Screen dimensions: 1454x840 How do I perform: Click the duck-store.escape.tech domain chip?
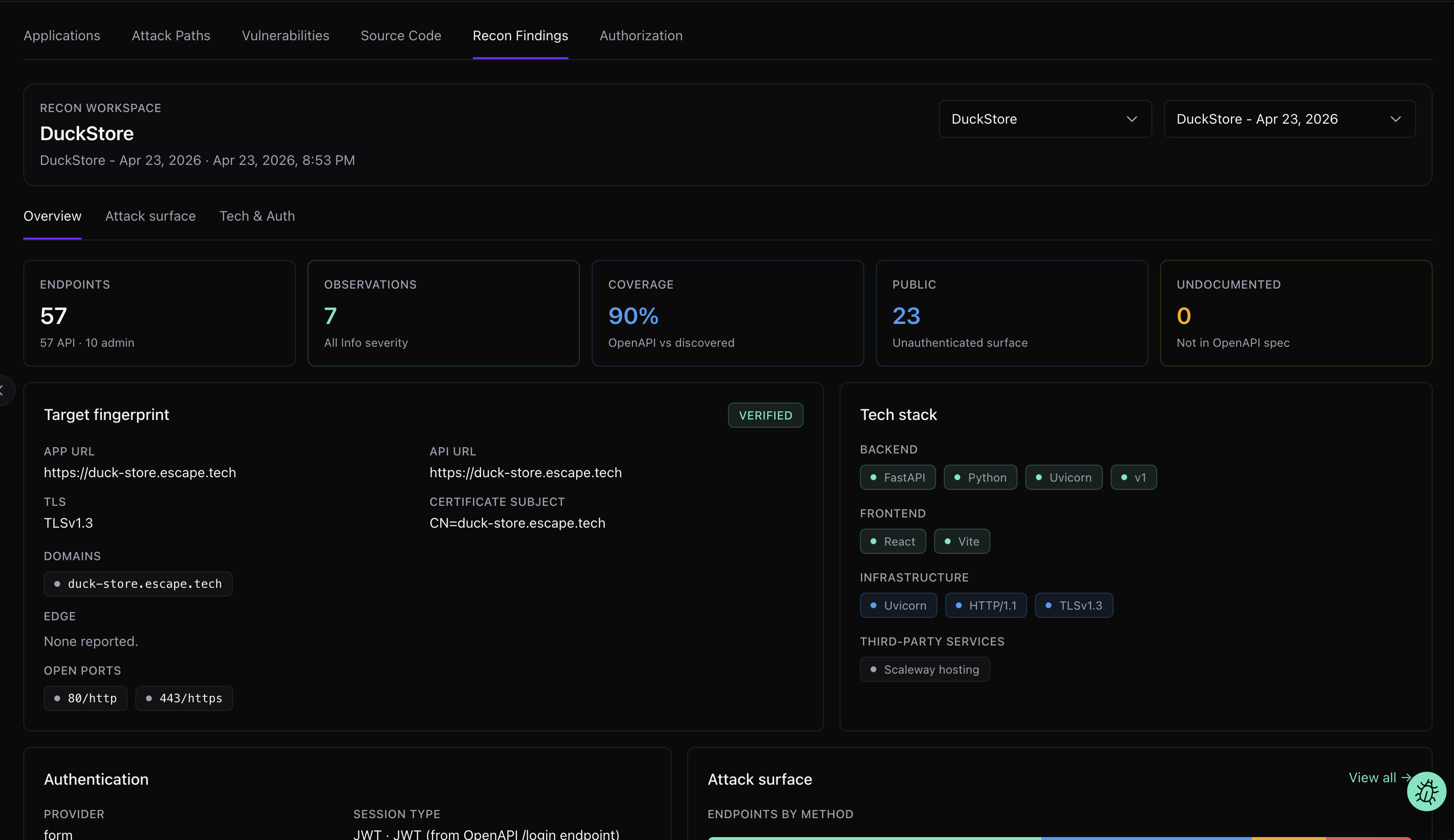click(x=138, y=584)
